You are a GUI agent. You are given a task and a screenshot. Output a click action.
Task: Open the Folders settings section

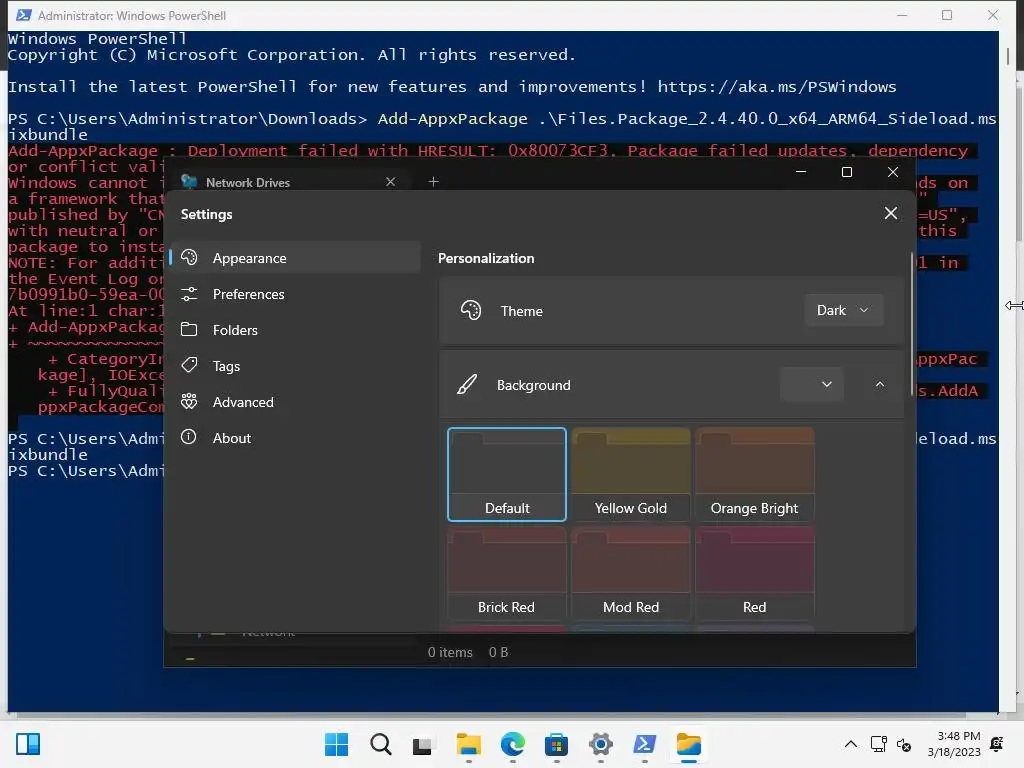coord(295,330)
